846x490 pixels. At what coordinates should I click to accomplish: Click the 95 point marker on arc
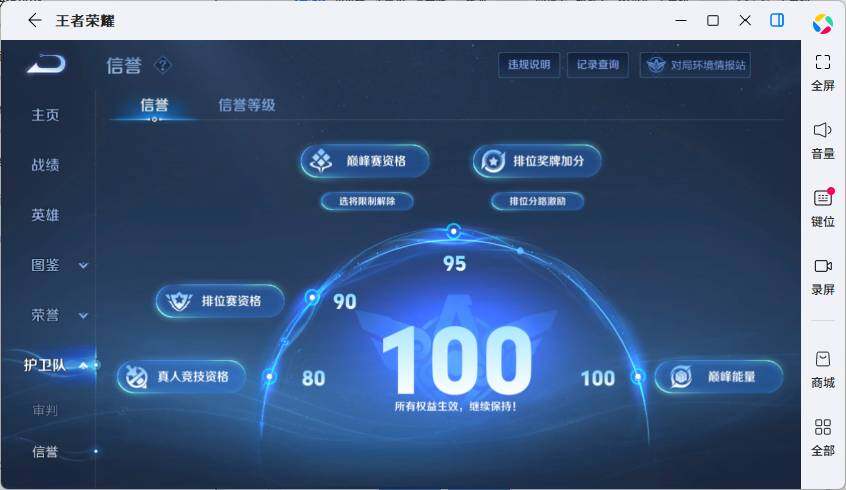click(x=454, y=231)
